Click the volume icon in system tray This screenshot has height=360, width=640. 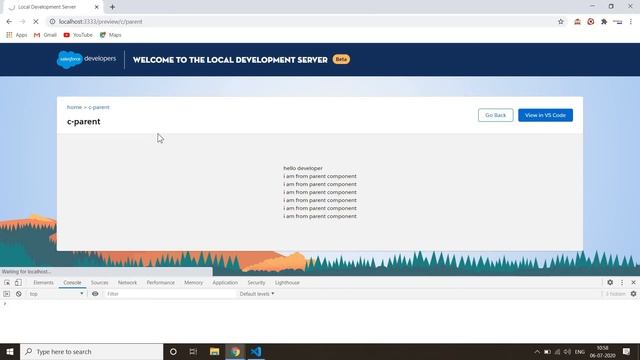click(x=567, y=352)
